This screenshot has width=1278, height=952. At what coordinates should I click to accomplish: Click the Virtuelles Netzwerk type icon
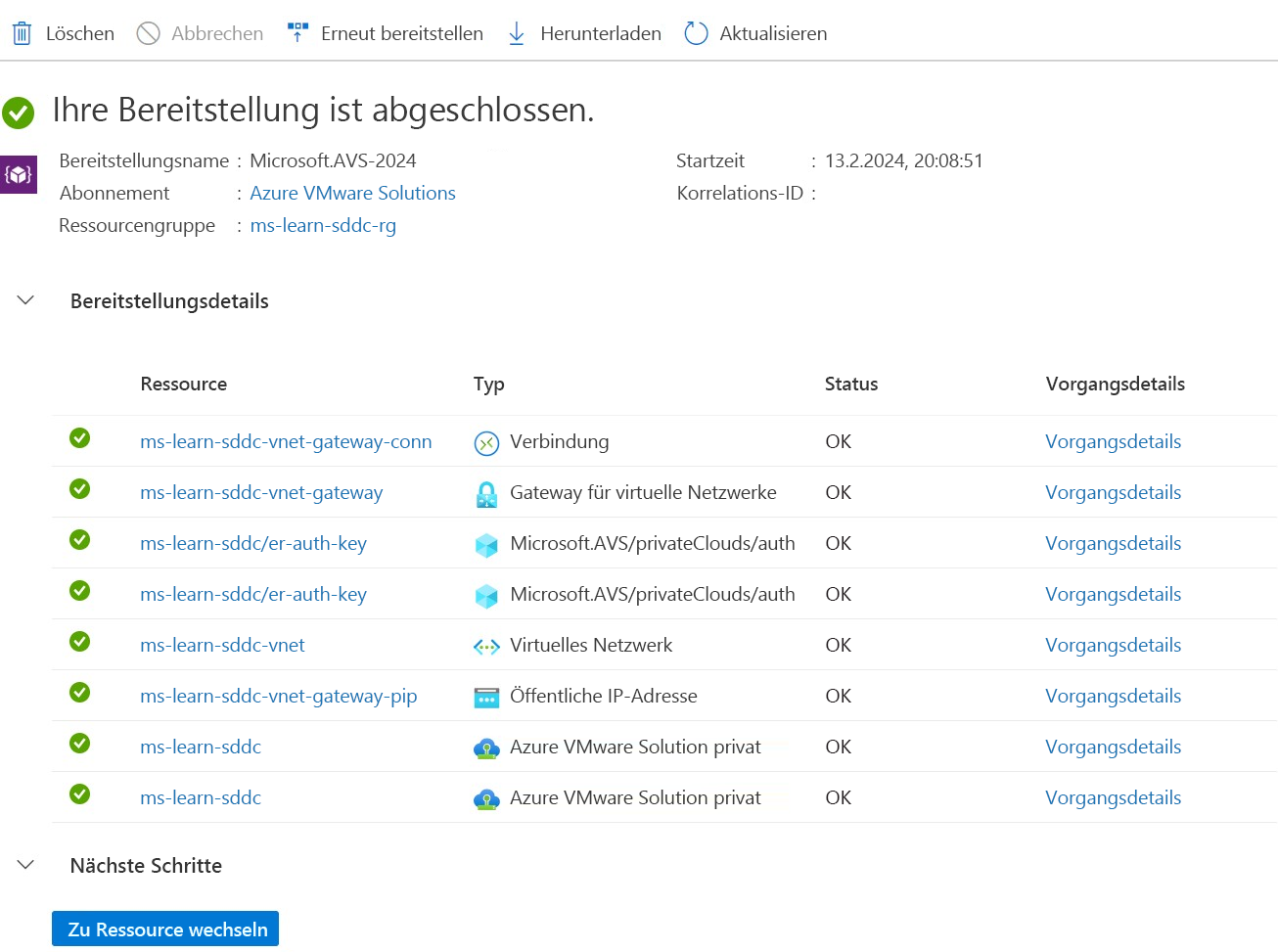488,645
